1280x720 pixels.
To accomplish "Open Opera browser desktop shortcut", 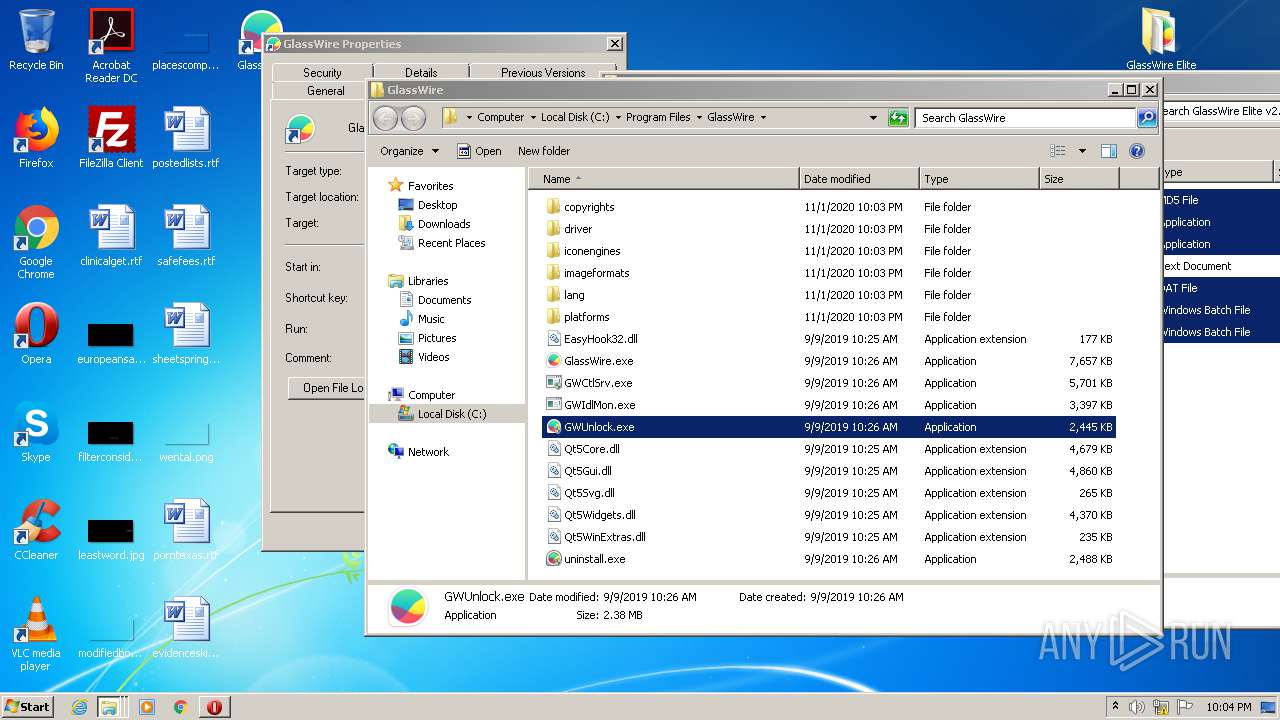I will pyautogui.click(x=36, y=334).
